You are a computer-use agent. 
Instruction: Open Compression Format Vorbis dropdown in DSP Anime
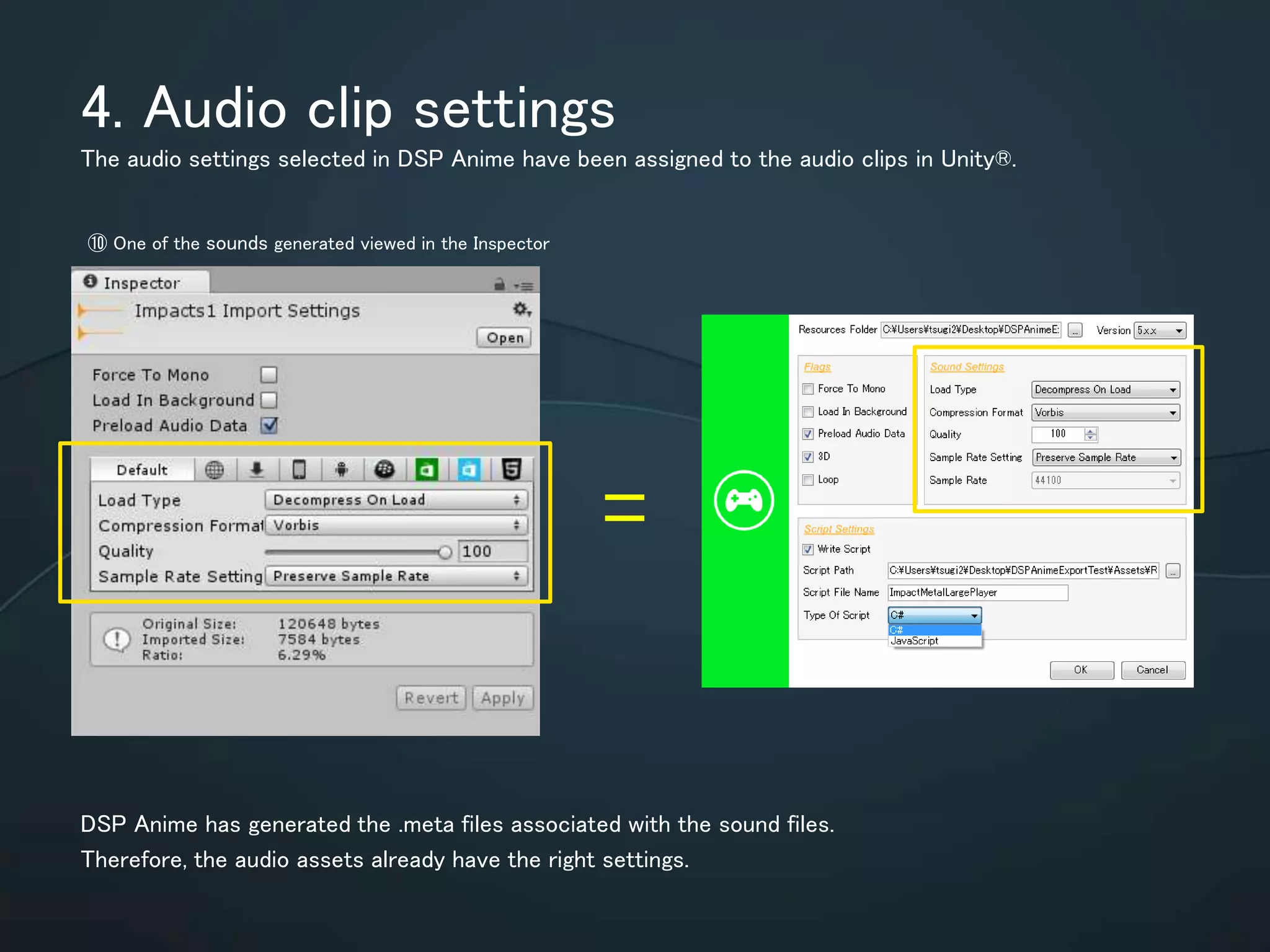coord(1106,413)
